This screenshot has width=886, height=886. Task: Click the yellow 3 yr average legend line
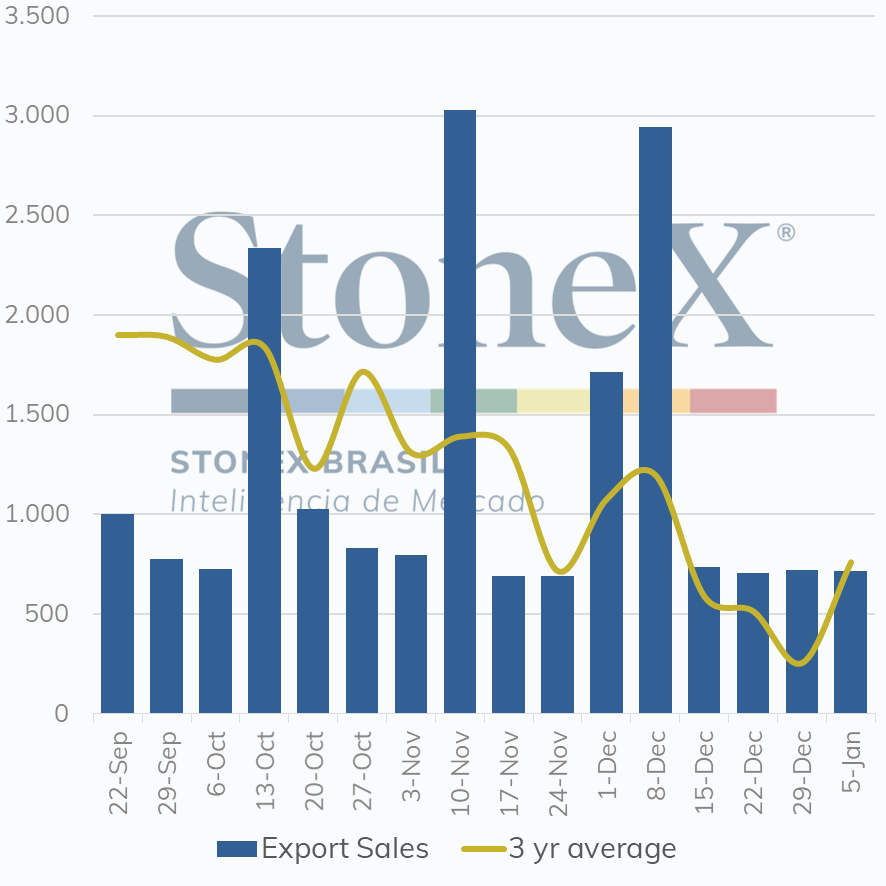484,849
